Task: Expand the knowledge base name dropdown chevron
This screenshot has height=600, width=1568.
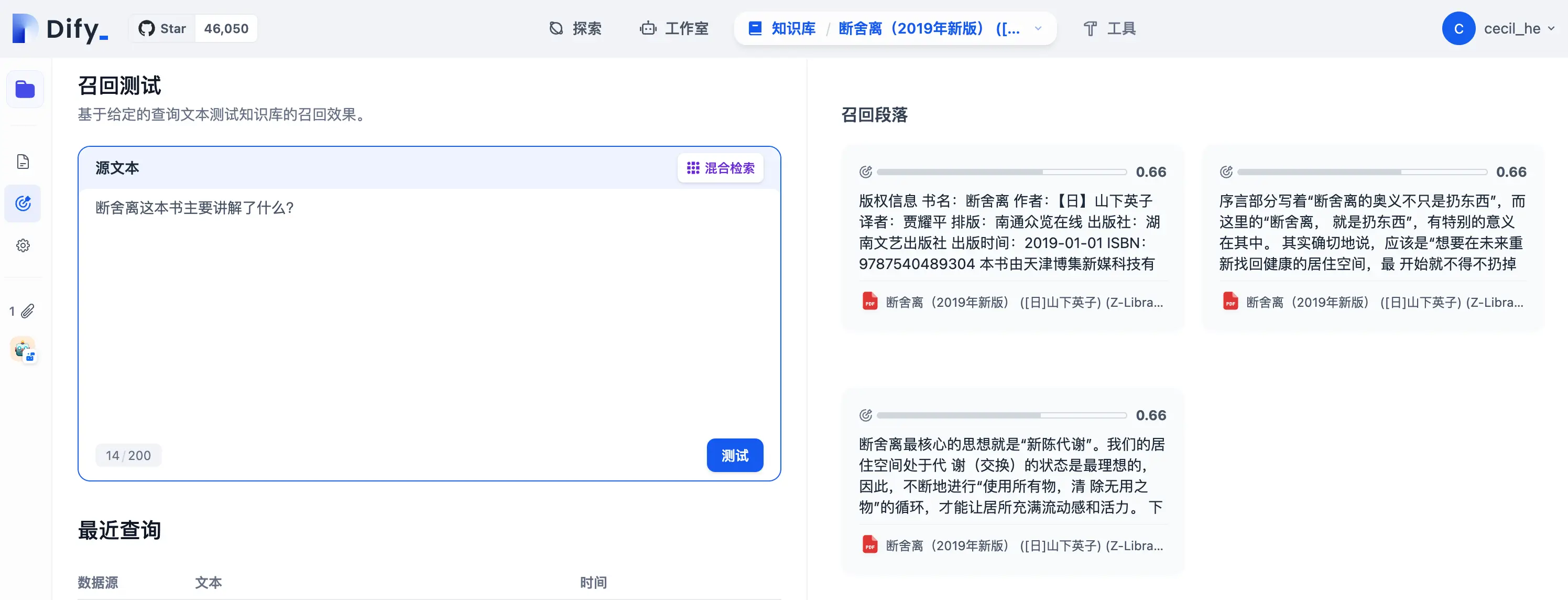Action: point(1039,29)
